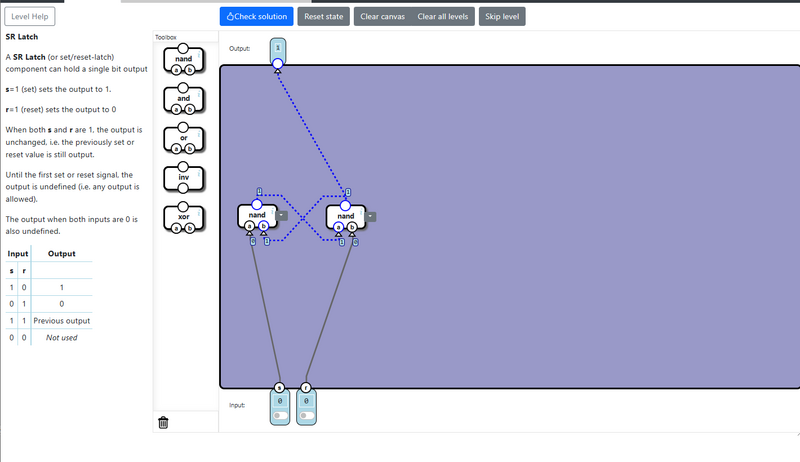Pick the or gate from the toolbox

184,138
